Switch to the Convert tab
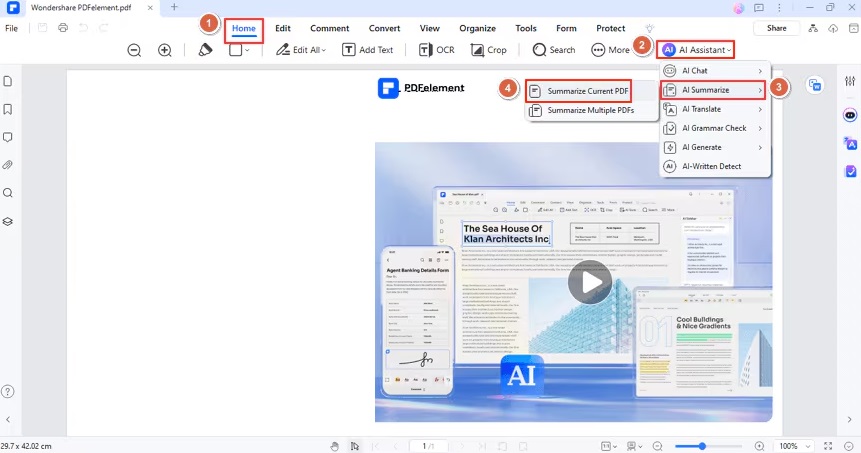 pyautogui.click(x=384, y=29)
